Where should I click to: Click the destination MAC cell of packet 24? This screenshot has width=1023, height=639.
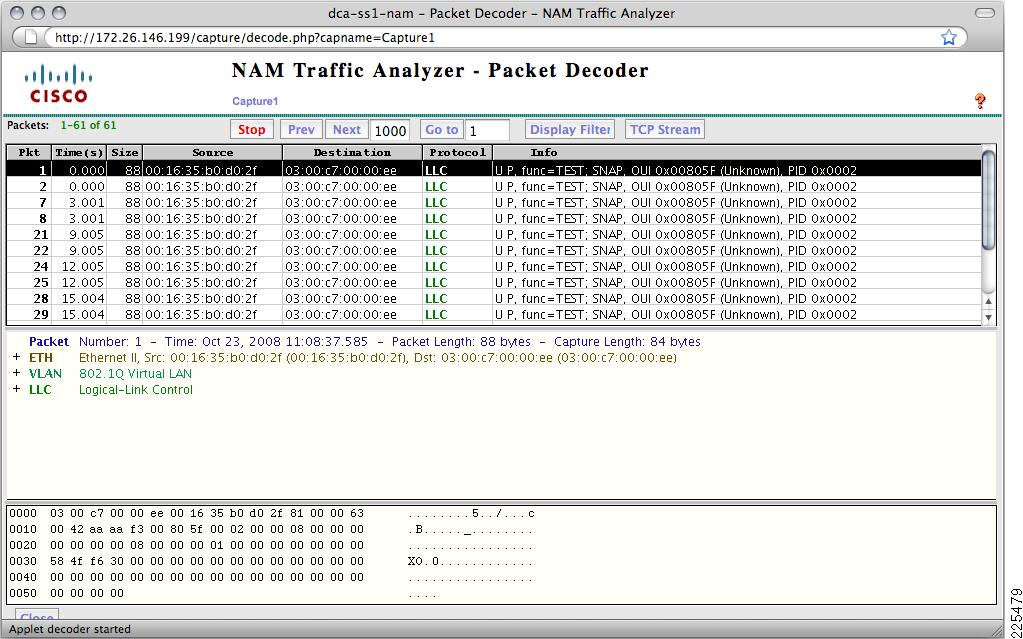tap(352, 266)
